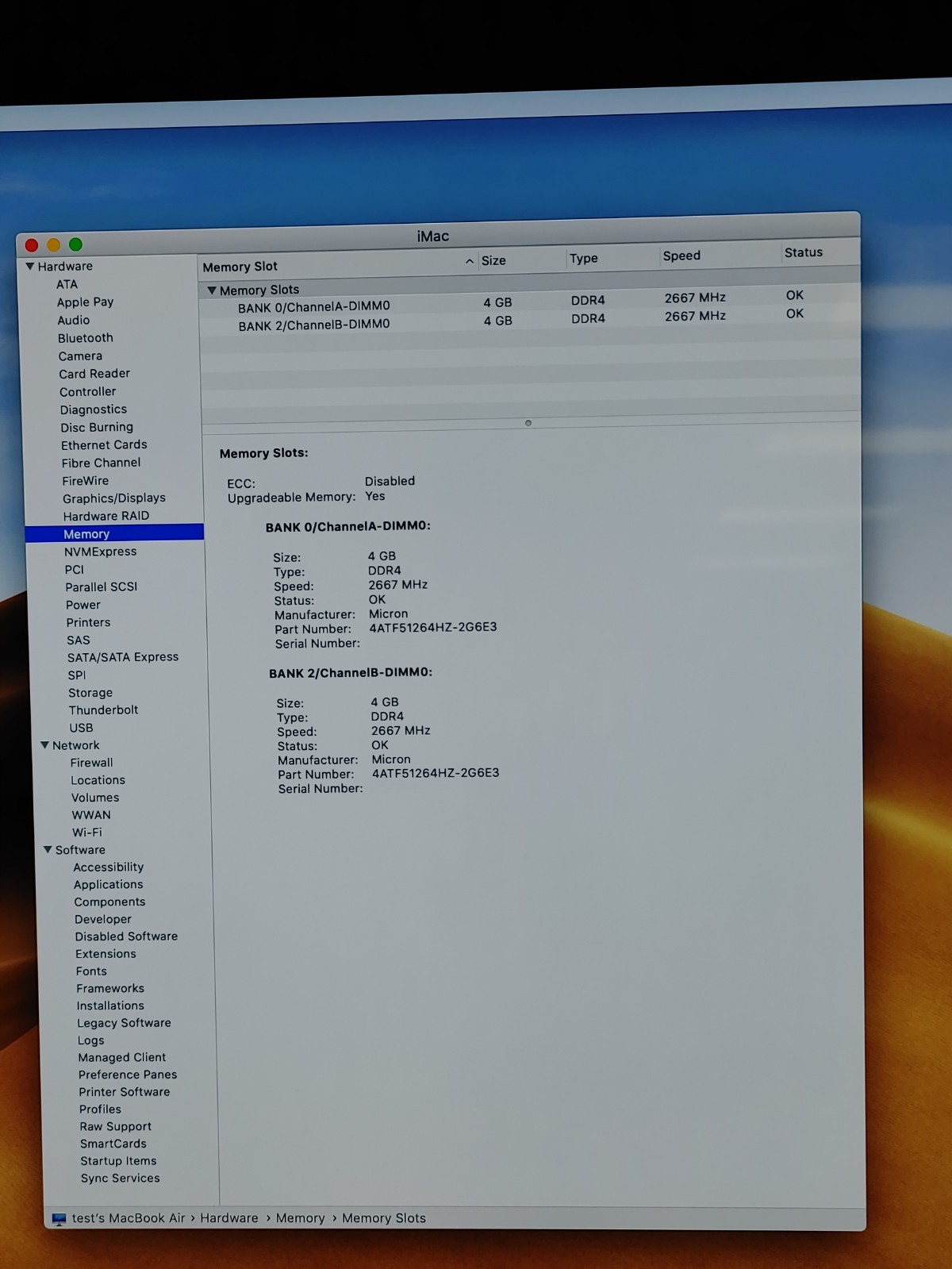Click the yellow minimize window button
This screenshot has width=952, height=1269.
[53, 244]
